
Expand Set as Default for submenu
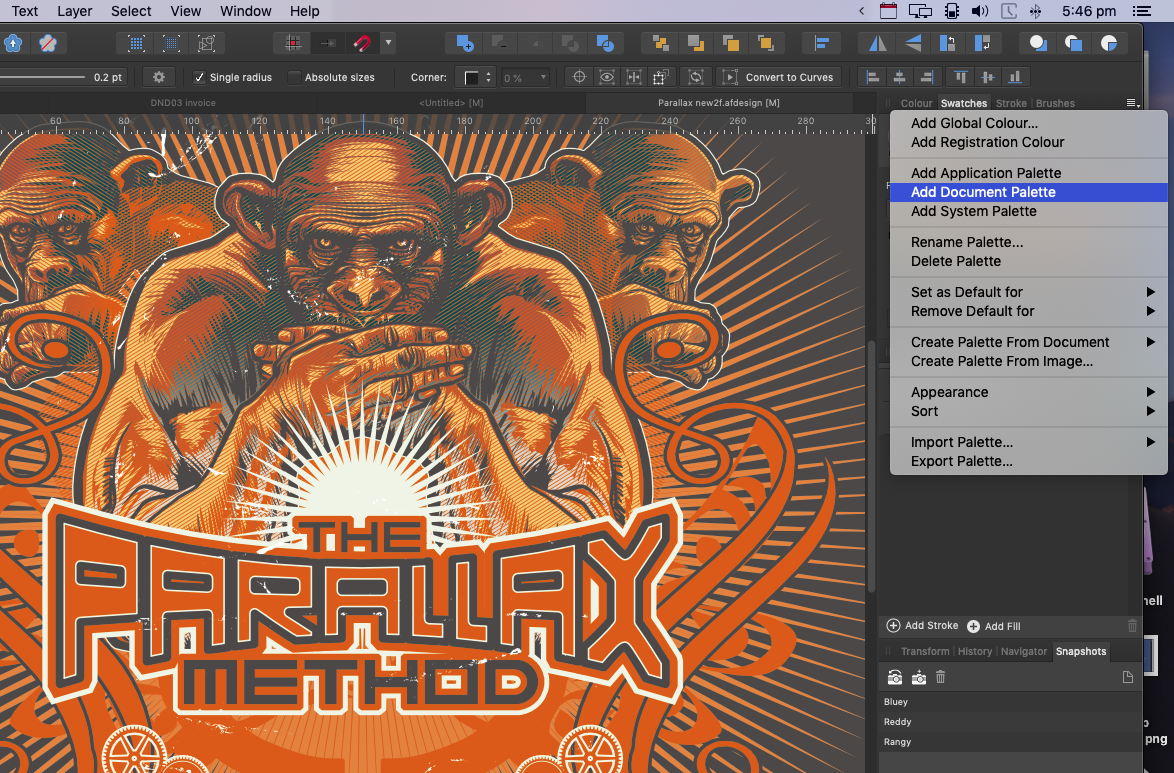[x=1029, y=292]
